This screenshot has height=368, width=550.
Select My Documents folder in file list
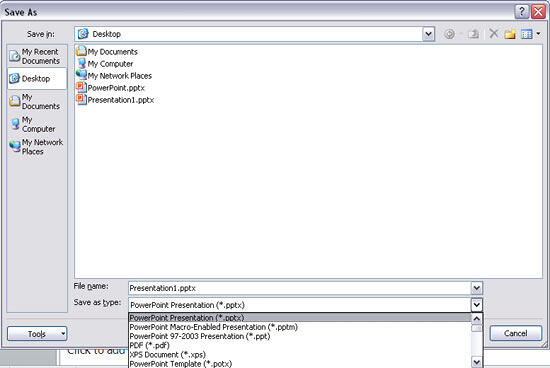pos(107,52)
